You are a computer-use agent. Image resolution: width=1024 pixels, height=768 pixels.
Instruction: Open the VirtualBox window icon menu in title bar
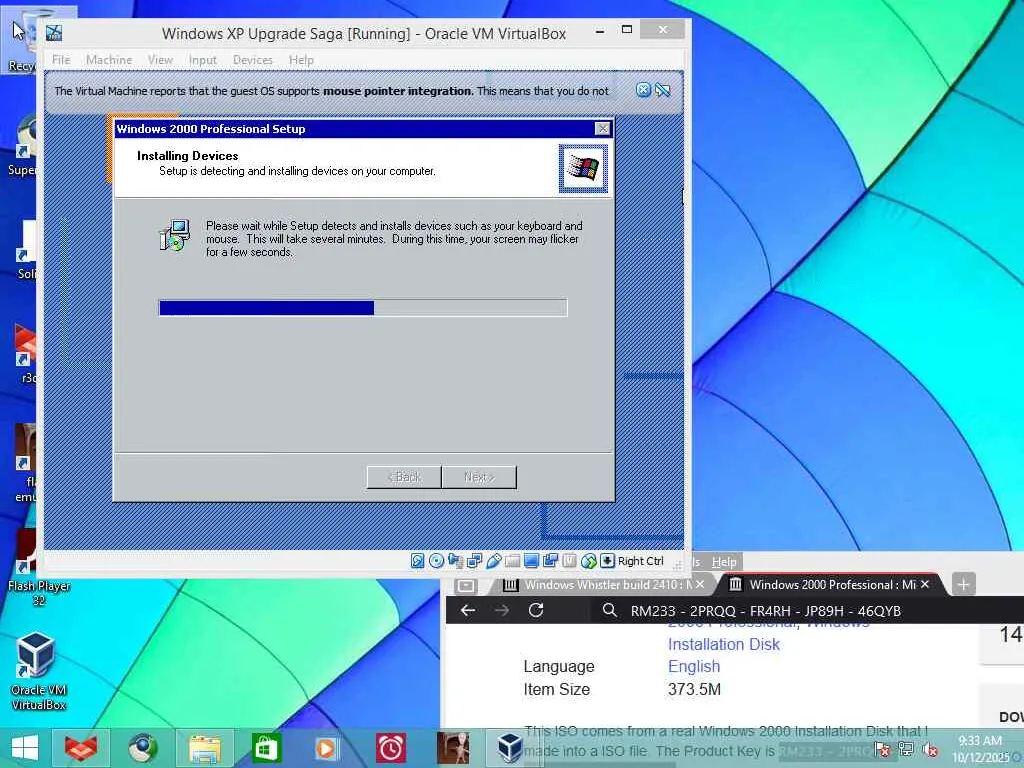[x=54, y=33]
